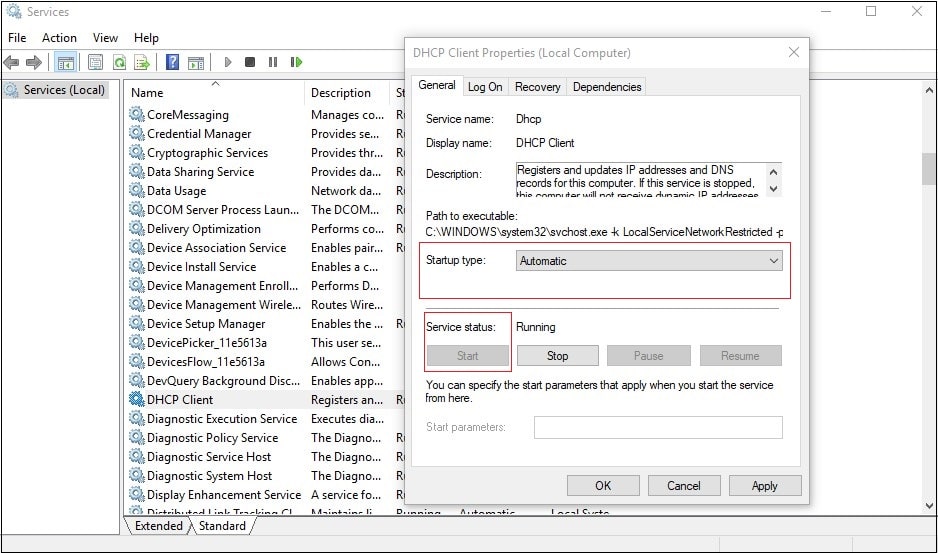
Task: Open the Action menu
Action: pos(59,38)
